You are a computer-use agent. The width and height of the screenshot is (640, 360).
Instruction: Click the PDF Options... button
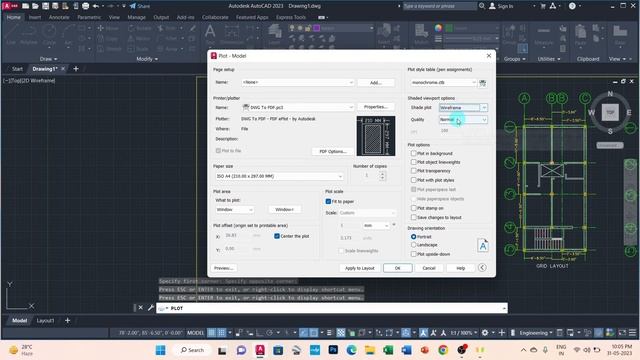pos(333,151)
